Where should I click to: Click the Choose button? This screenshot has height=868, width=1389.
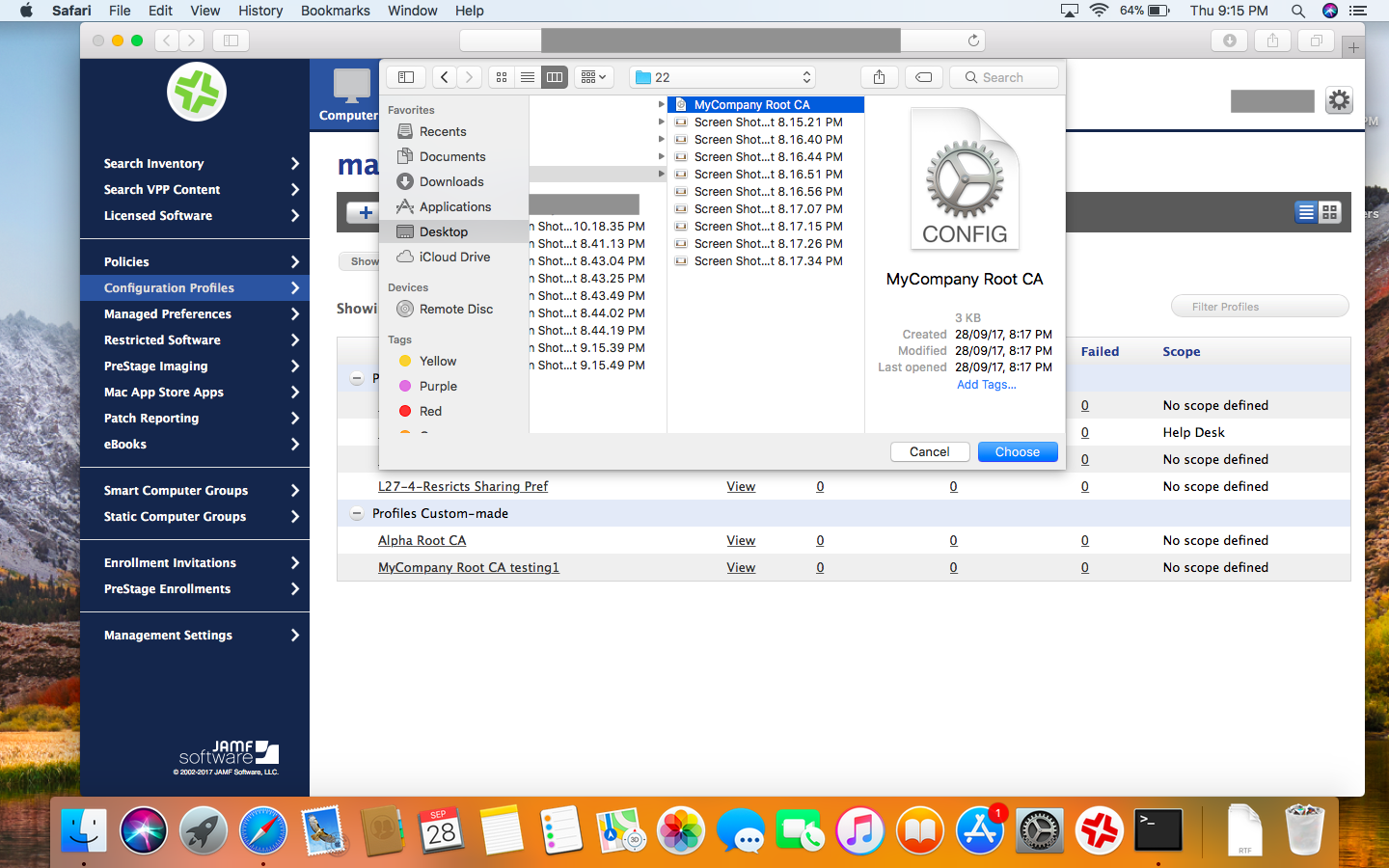(x=1018, y=451)
